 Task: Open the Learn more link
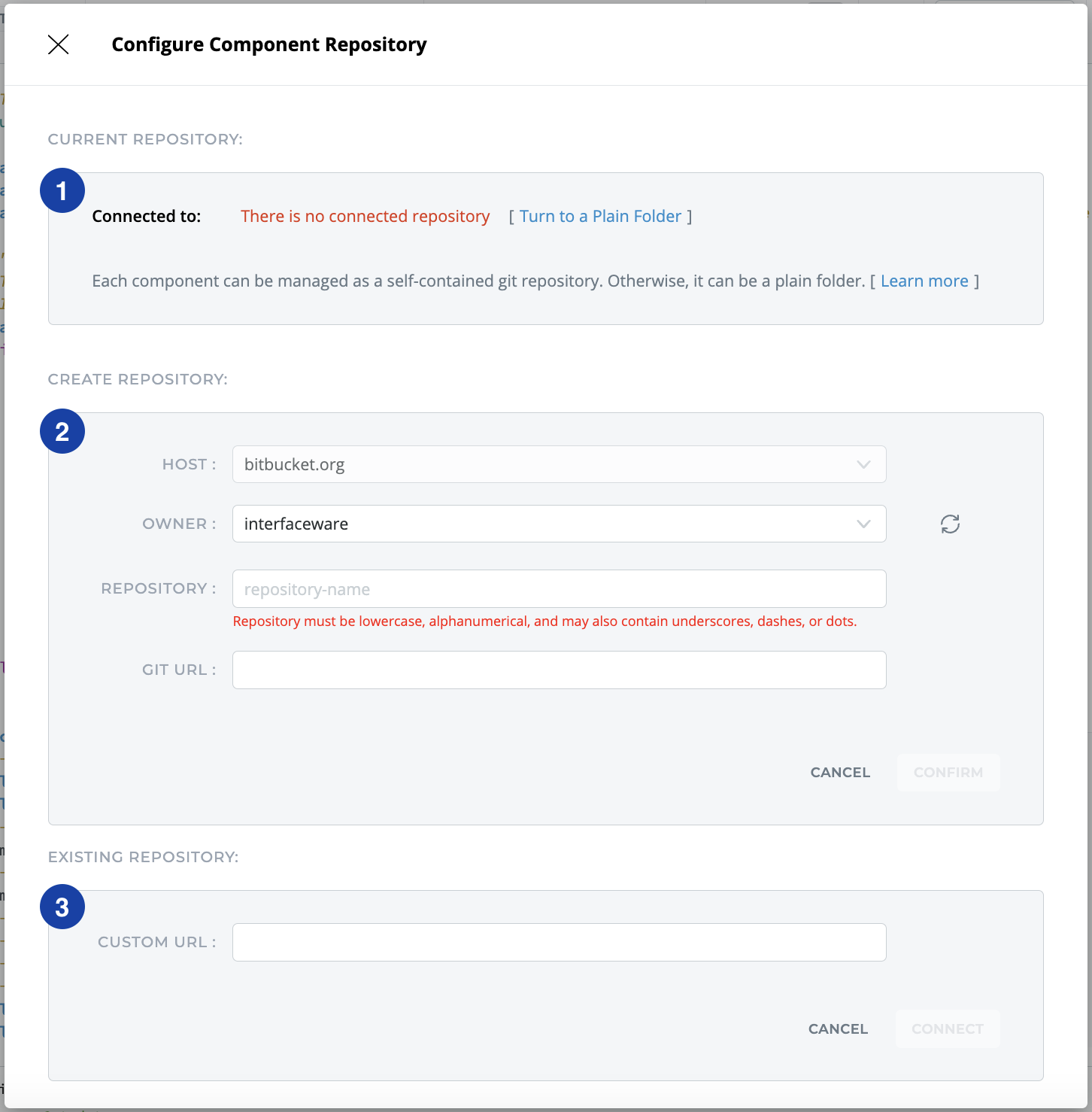pyautogui.click(x=924, y=281)
